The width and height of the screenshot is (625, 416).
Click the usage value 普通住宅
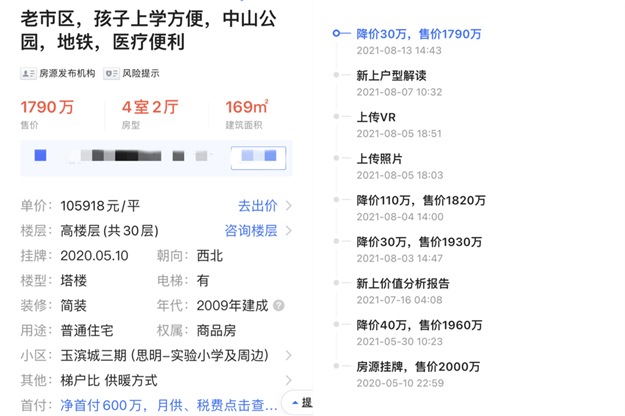click(x=87, y=330)
